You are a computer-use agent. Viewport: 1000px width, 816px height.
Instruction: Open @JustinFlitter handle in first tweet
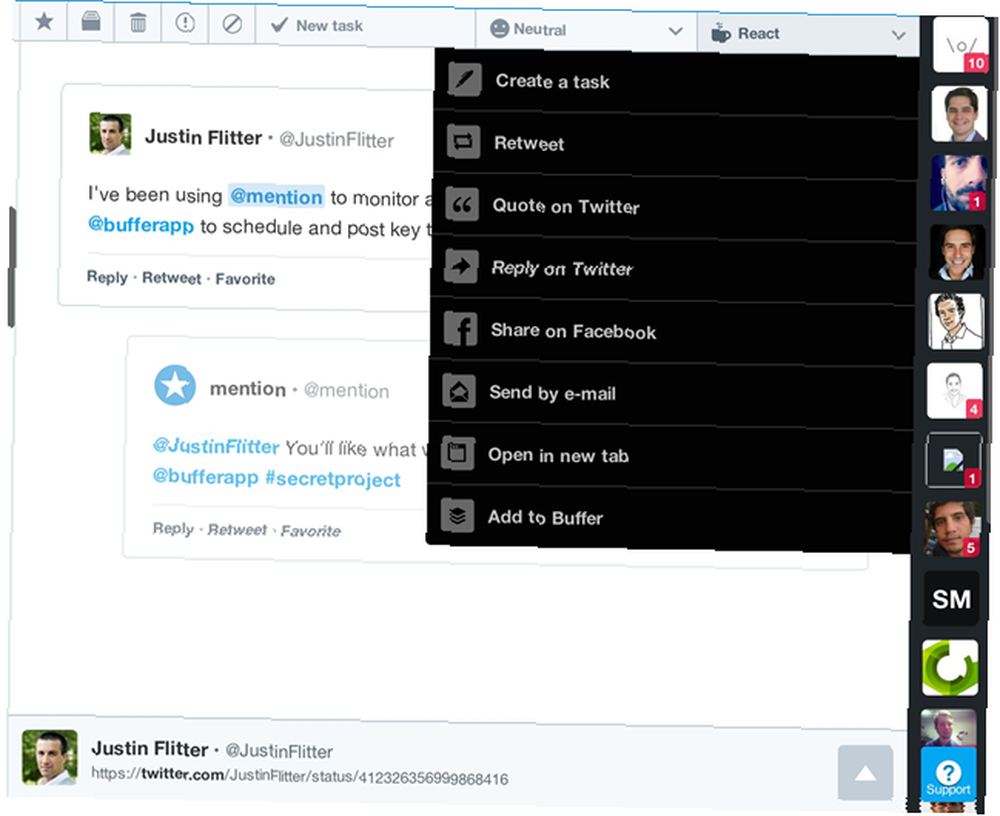pos(337,140)
